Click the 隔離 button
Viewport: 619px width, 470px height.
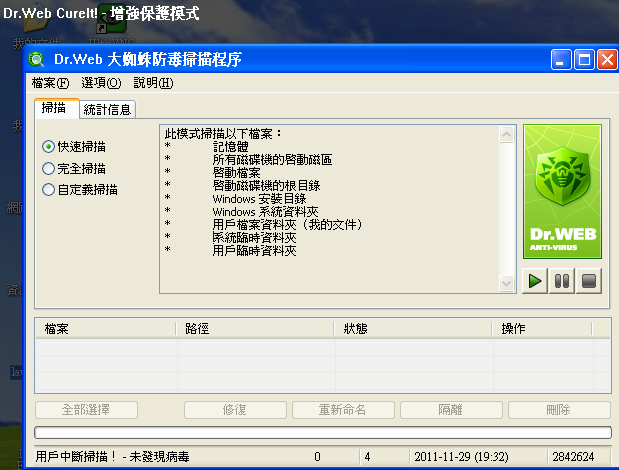(451, 410)
